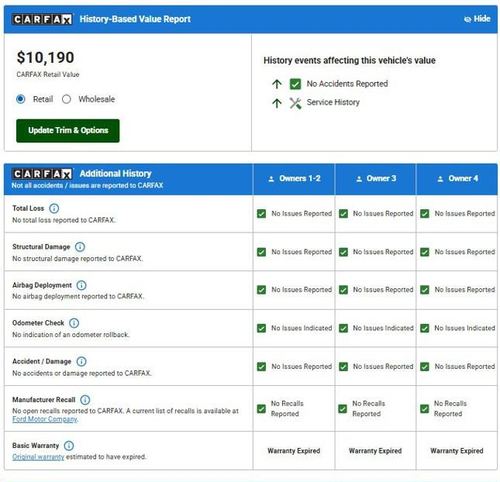This screenshot has height=482, width=500.
Task: Click green check icon for No Accidents Reported
Action: coord(295,84)
